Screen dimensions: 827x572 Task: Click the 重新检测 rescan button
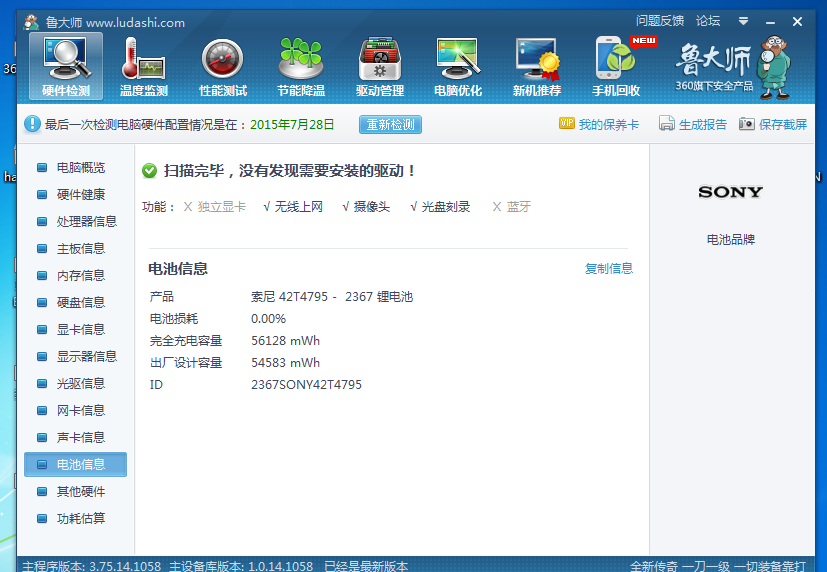[x=390, y=125]
